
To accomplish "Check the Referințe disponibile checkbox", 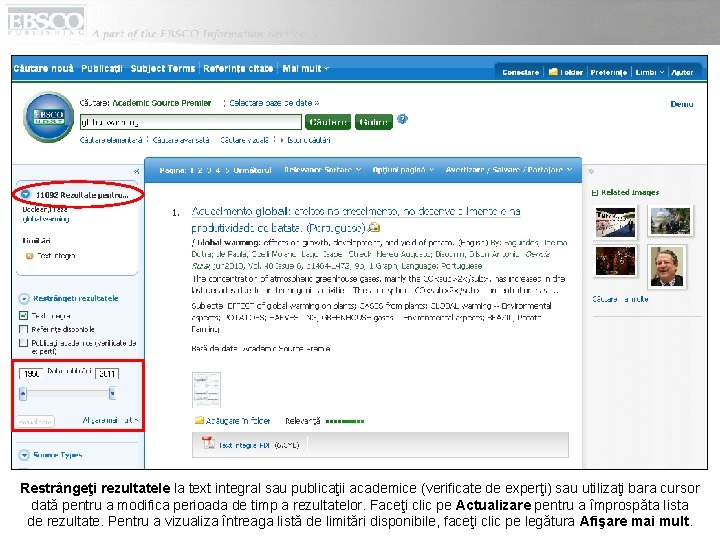I will coord(23,329).
